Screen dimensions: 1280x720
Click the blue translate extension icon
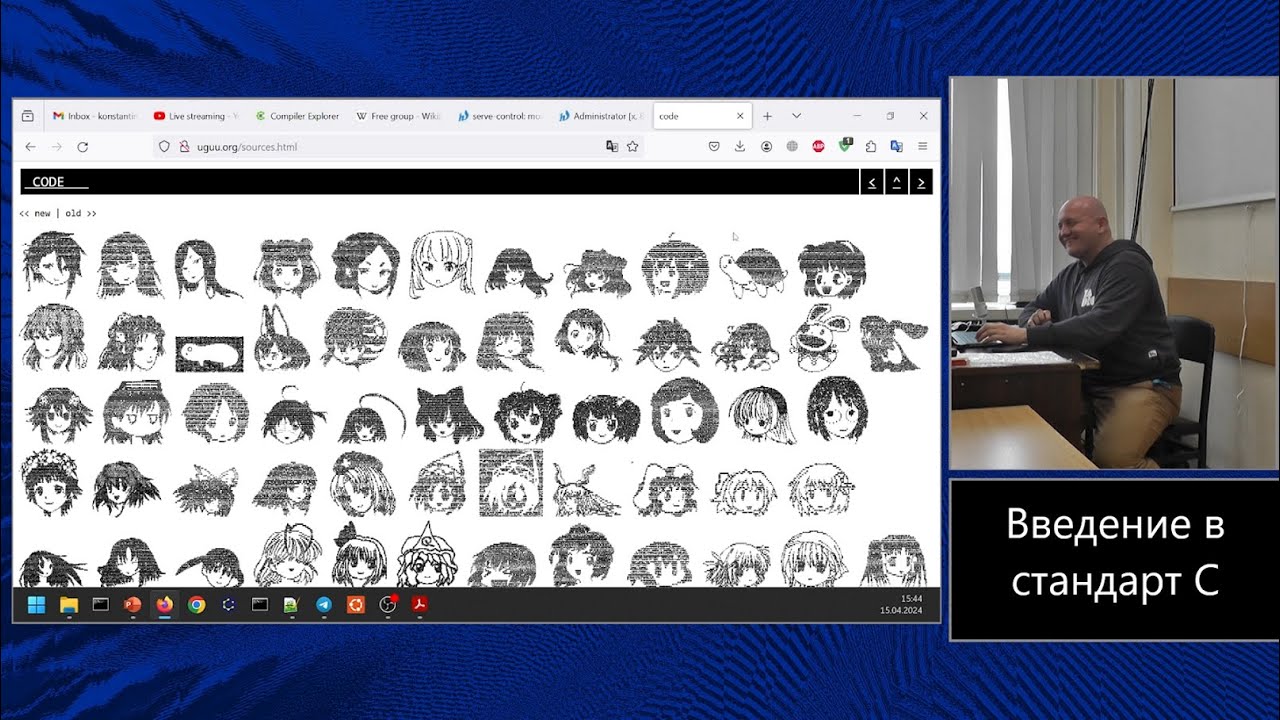tap(896, 146)
